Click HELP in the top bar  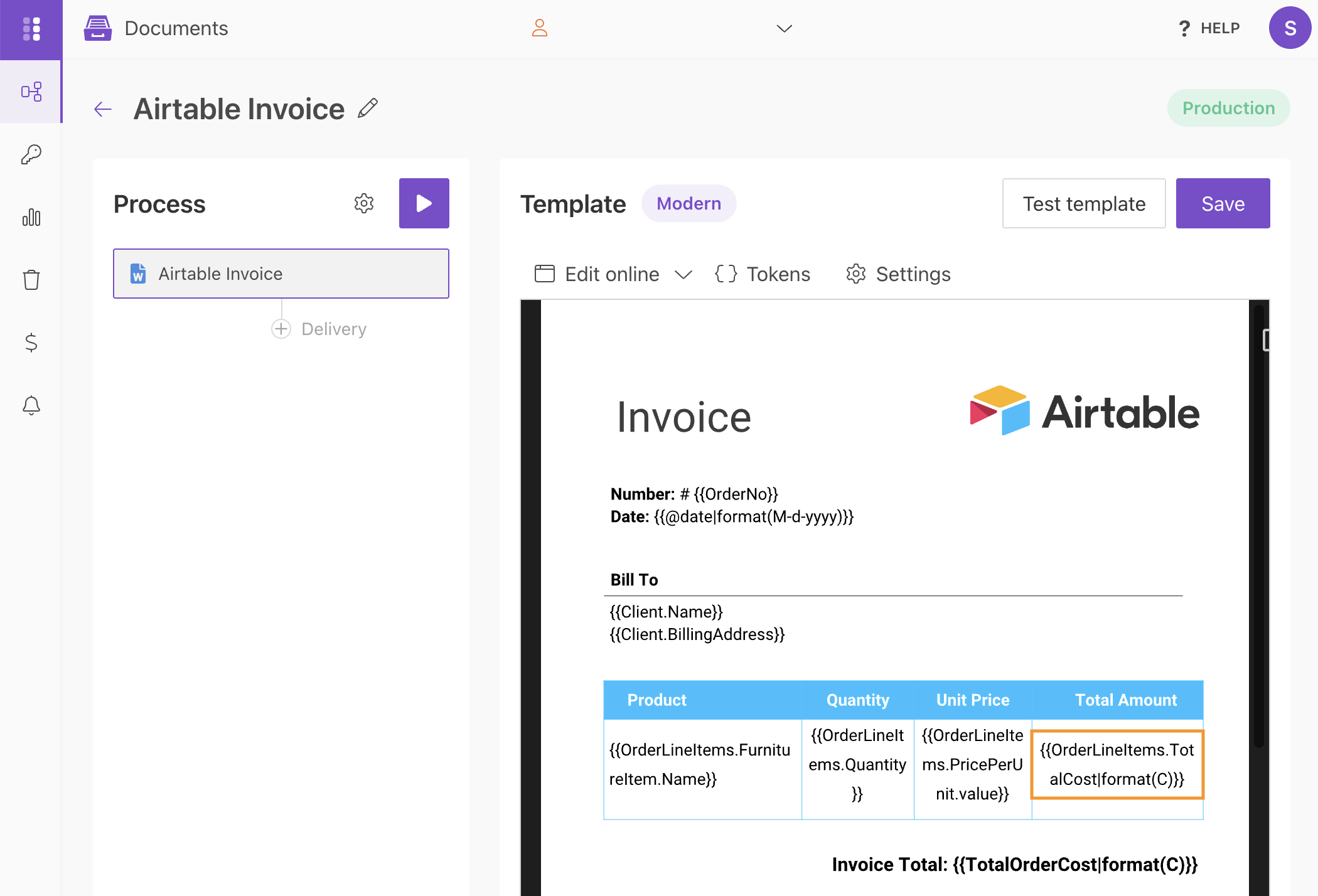(1209, 28)
